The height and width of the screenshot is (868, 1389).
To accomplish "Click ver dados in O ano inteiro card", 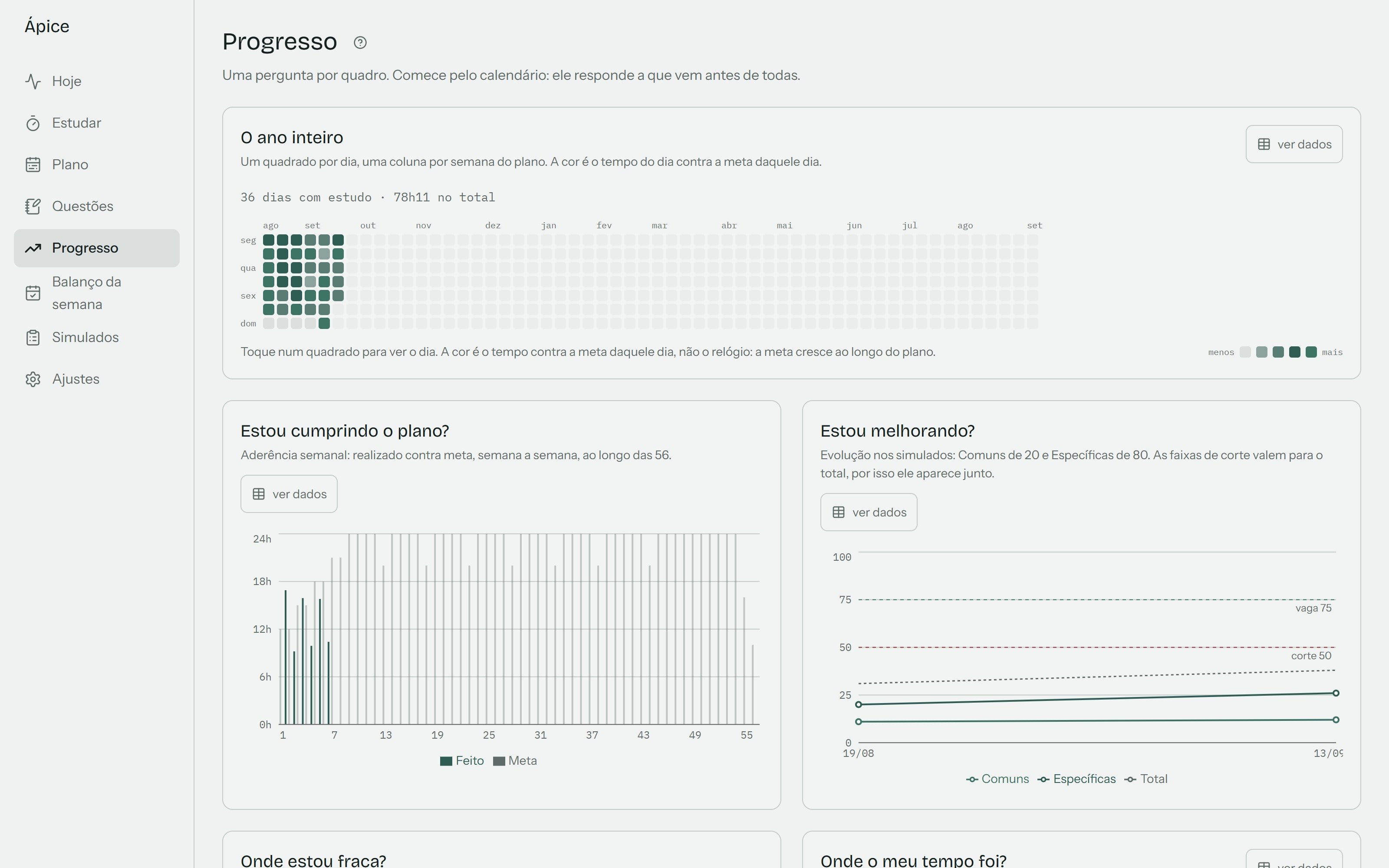I will (x=1294, y=144).
